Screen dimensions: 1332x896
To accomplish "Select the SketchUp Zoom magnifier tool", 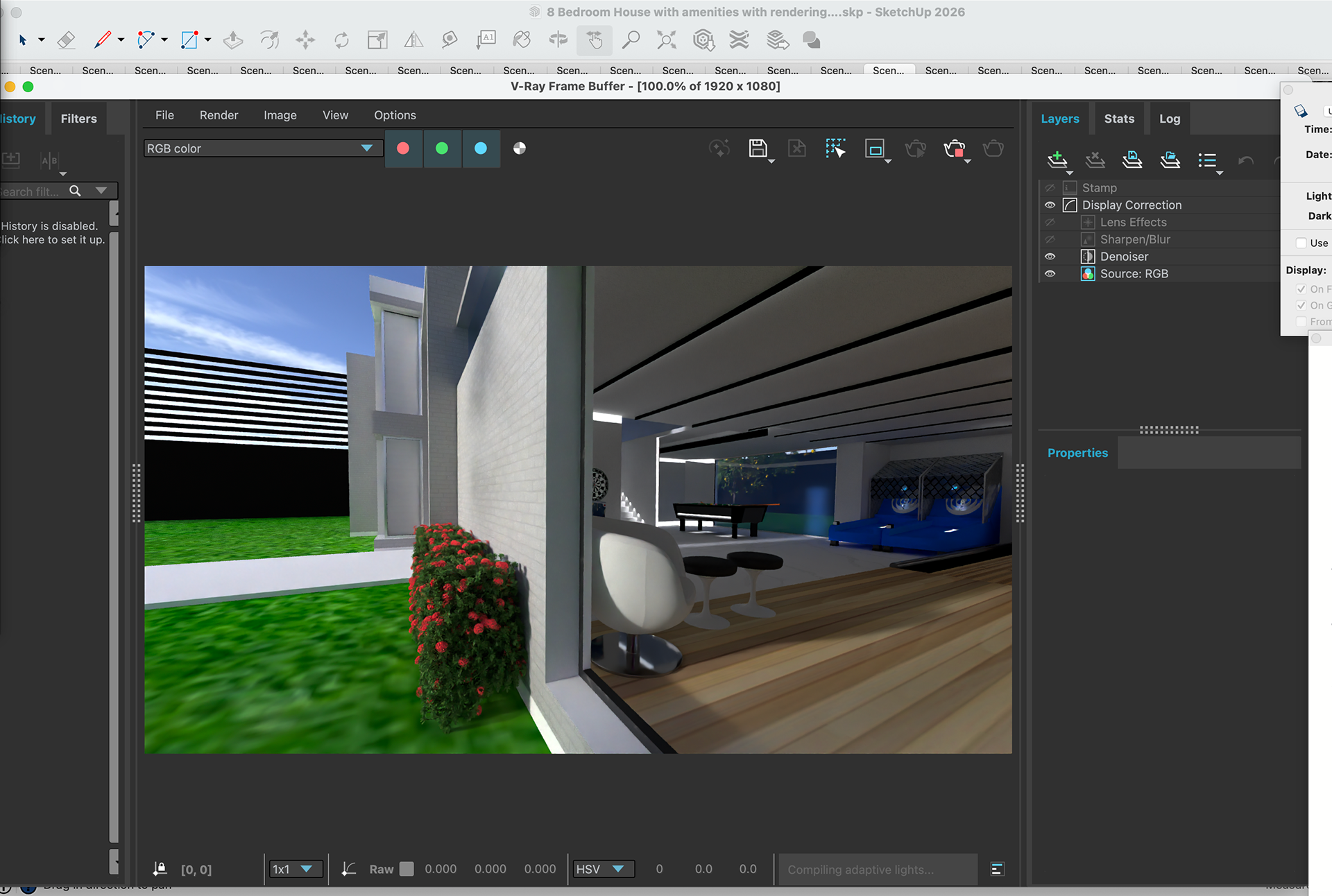I will coord(631,40).
